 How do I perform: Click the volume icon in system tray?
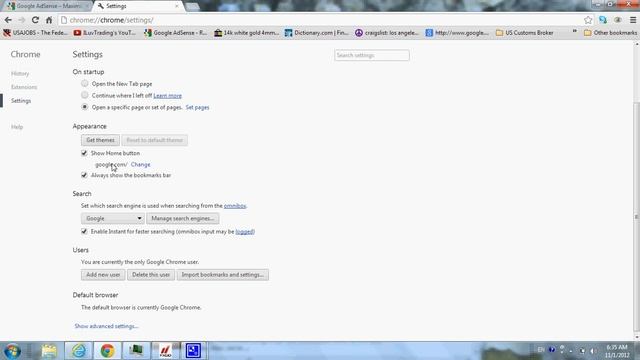[592, 351]
